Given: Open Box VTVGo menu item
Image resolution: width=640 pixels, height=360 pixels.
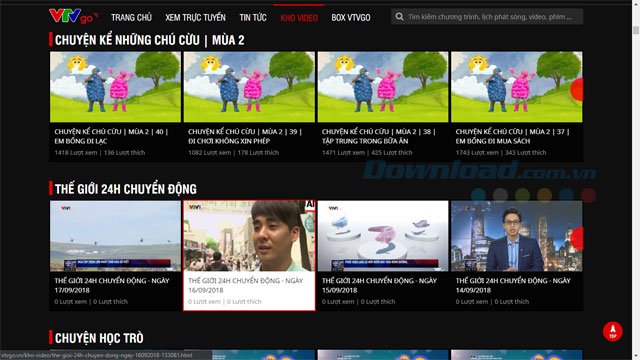Looking at the screenshot, I should (x=351, y=18).
